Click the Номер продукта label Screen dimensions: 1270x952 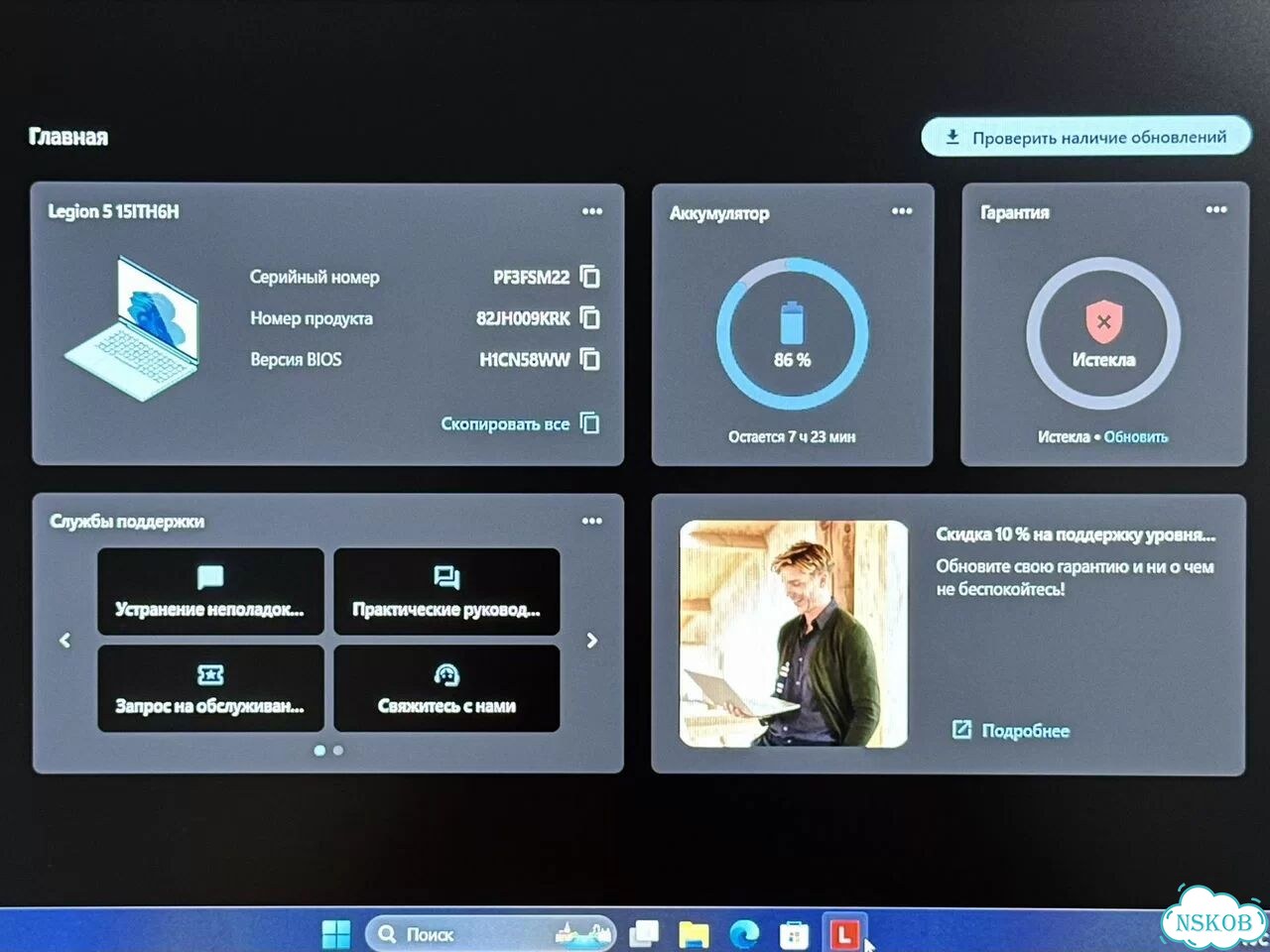[312, 318]
